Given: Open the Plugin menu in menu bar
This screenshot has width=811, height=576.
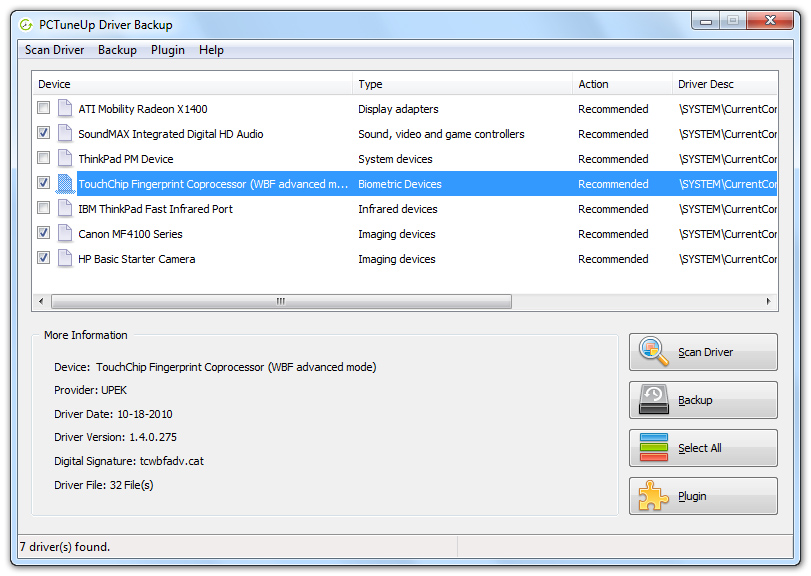Looking at the screenshot, I should click(168, 50).
